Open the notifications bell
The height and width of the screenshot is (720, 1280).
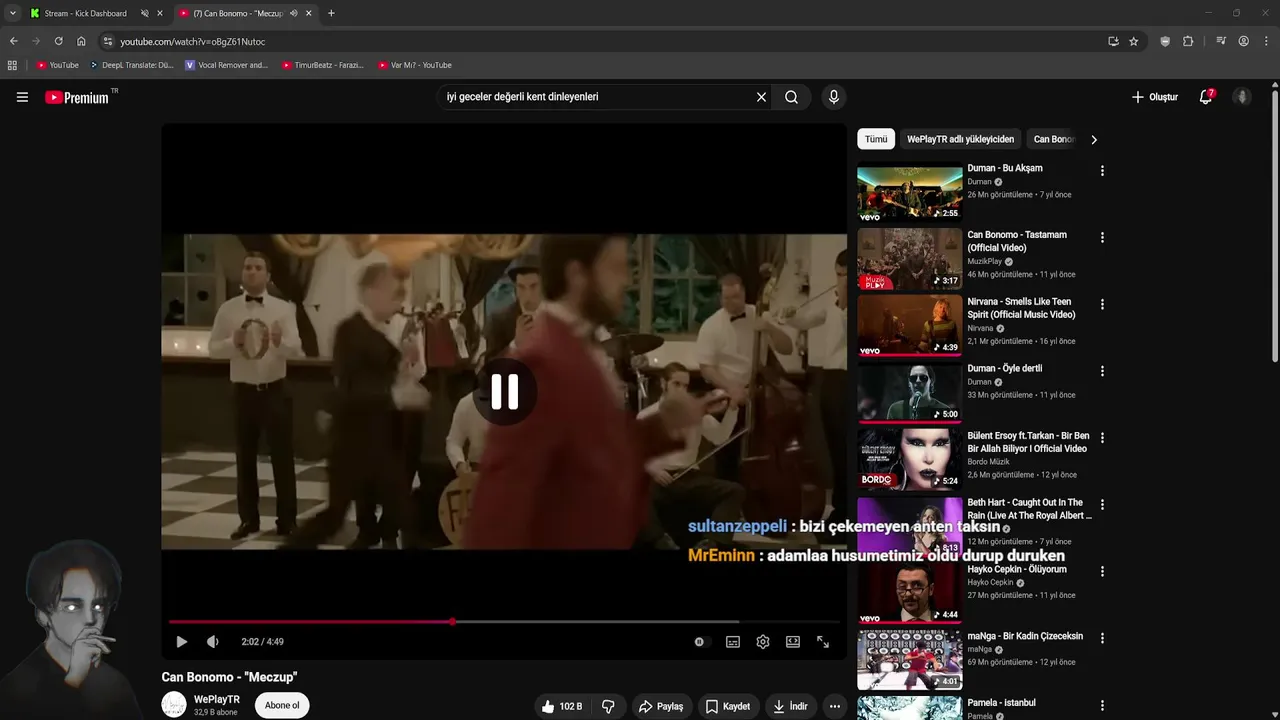[x=1206, y=97]
